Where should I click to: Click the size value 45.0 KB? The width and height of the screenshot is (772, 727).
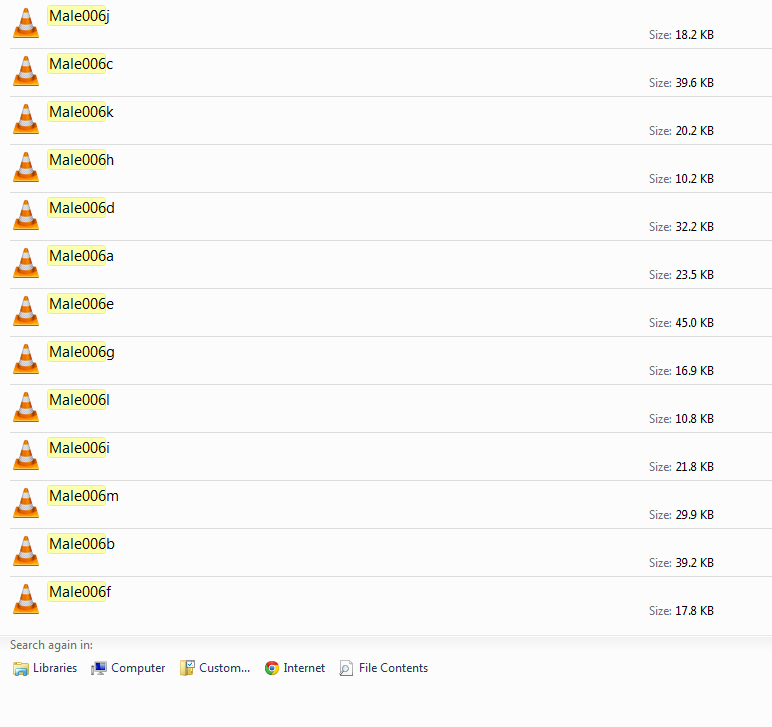coord(694,323)
